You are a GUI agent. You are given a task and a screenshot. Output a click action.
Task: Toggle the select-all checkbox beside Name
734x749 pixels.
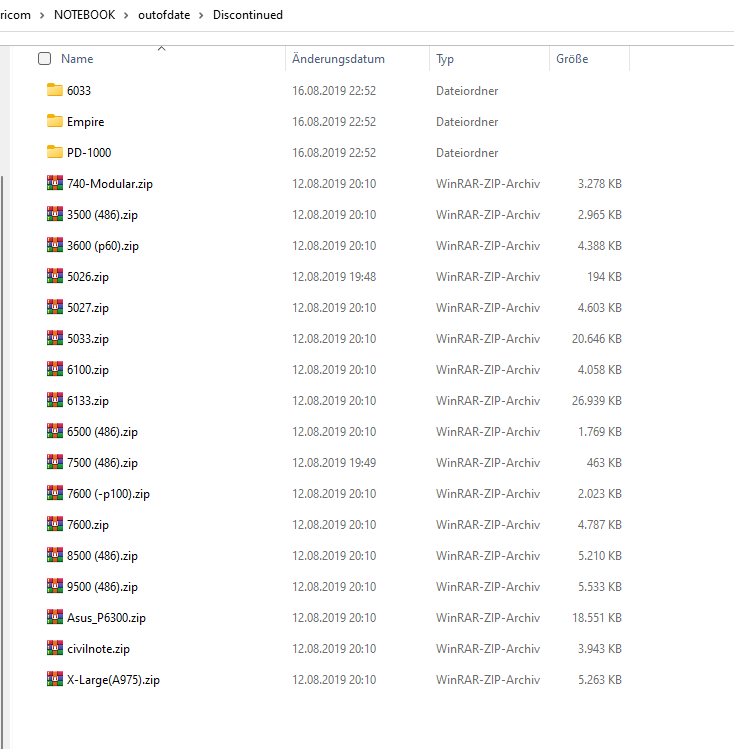pos(44,59)
